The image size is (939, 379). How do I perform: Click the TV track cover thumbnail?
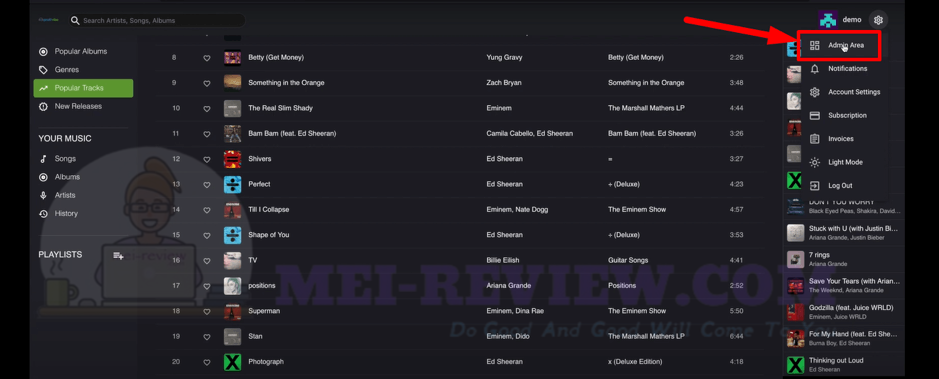pos(232,260)
